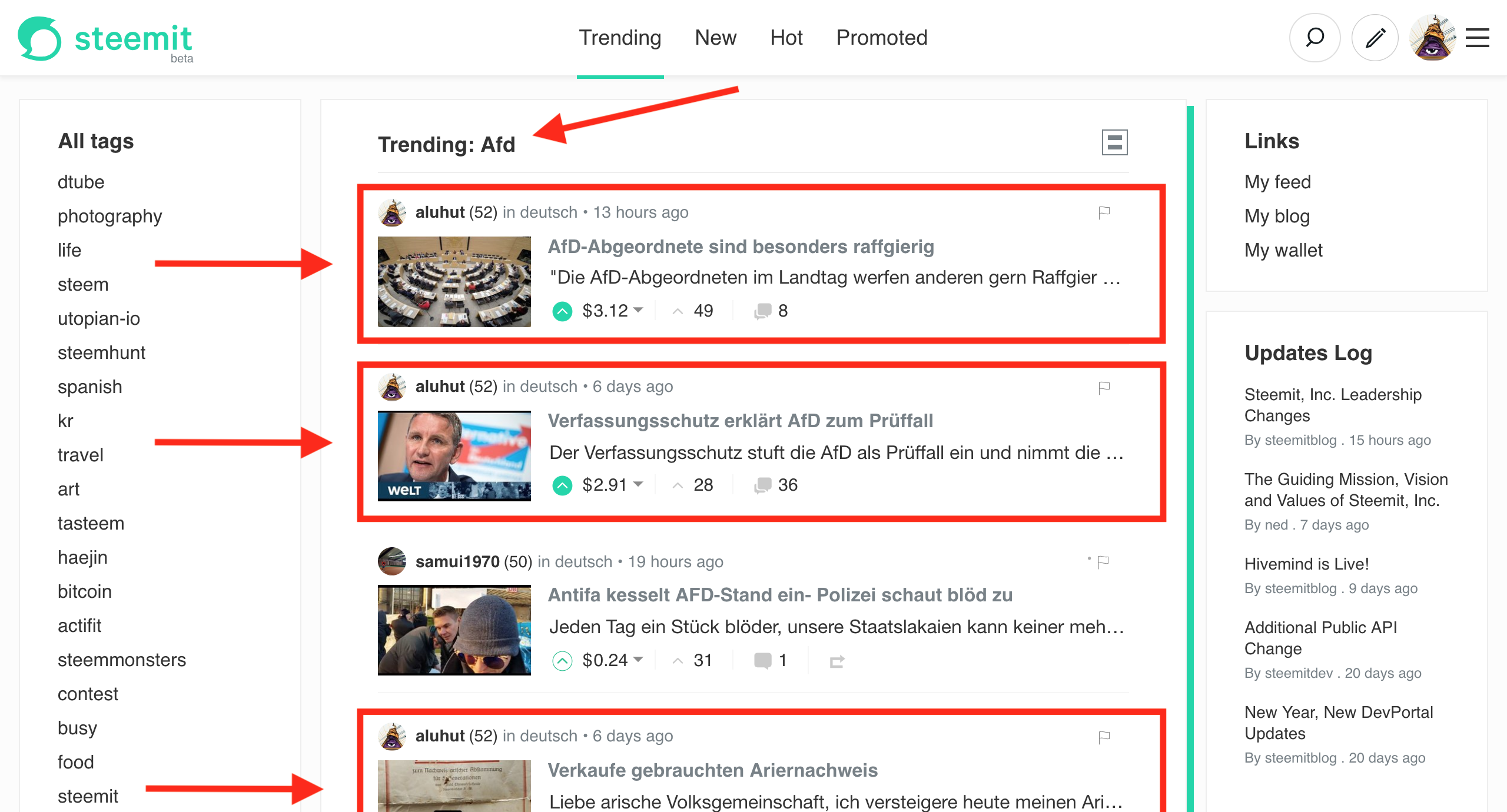Switch to the Promoted tab
This screenshot has height=812, width=1507.
881,38
